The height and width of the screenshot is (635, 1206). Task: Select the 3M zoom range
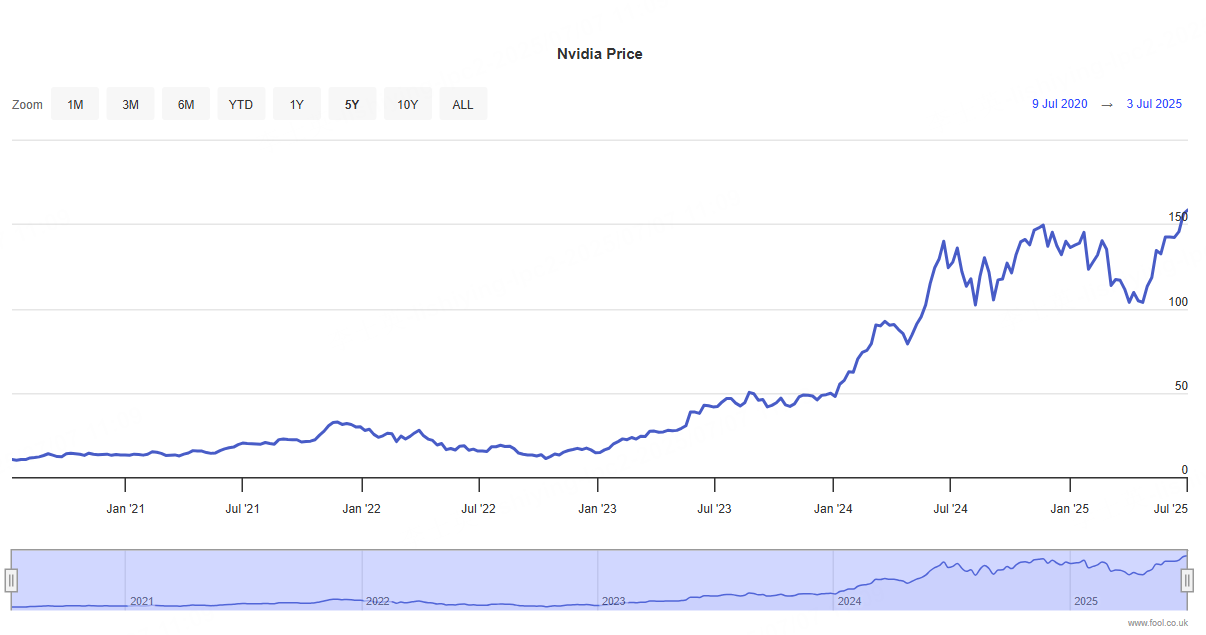click(x=130, y=104)
